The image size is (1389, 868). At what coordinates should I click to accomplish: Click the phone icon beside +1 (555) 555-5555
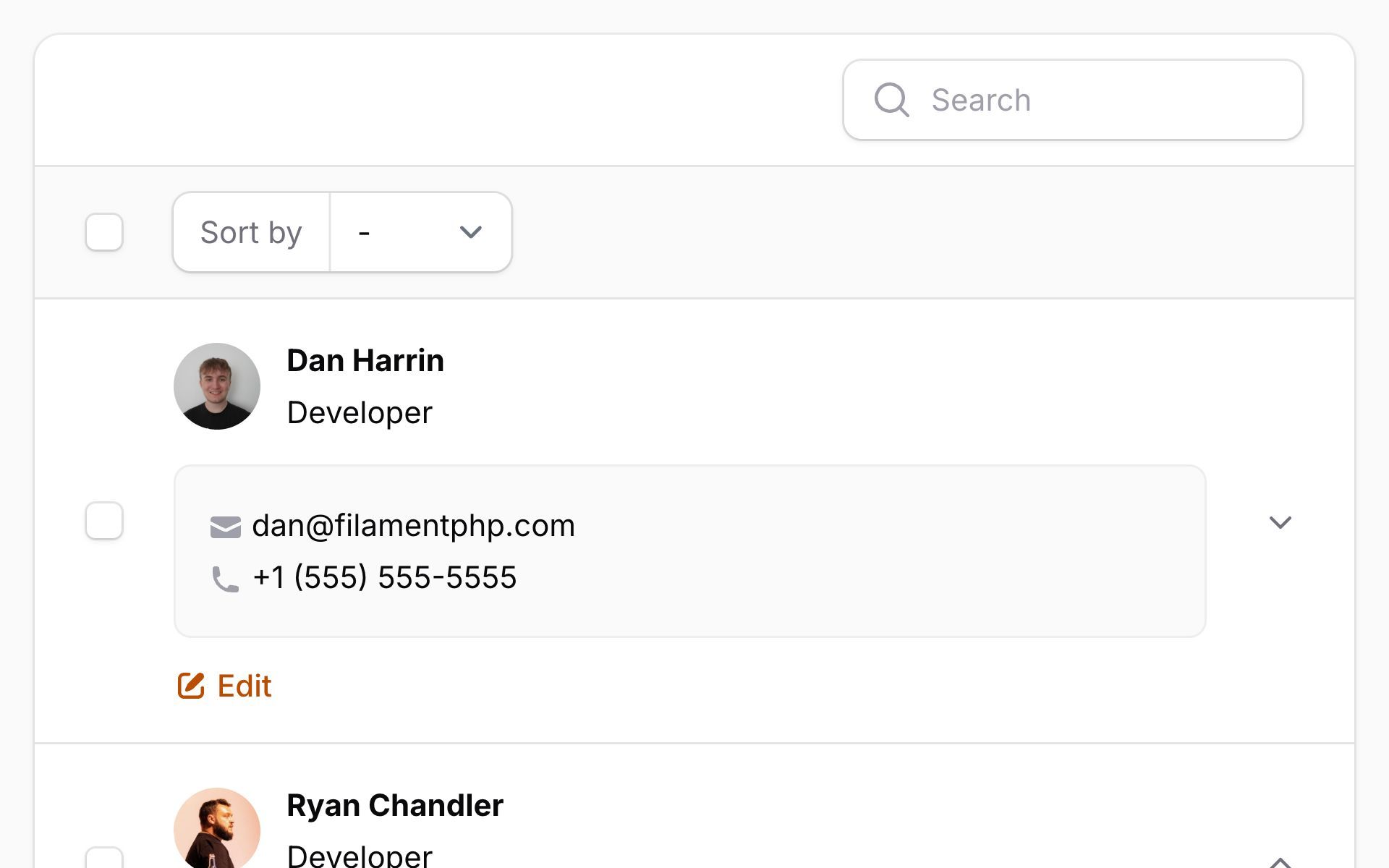[225, 579]
